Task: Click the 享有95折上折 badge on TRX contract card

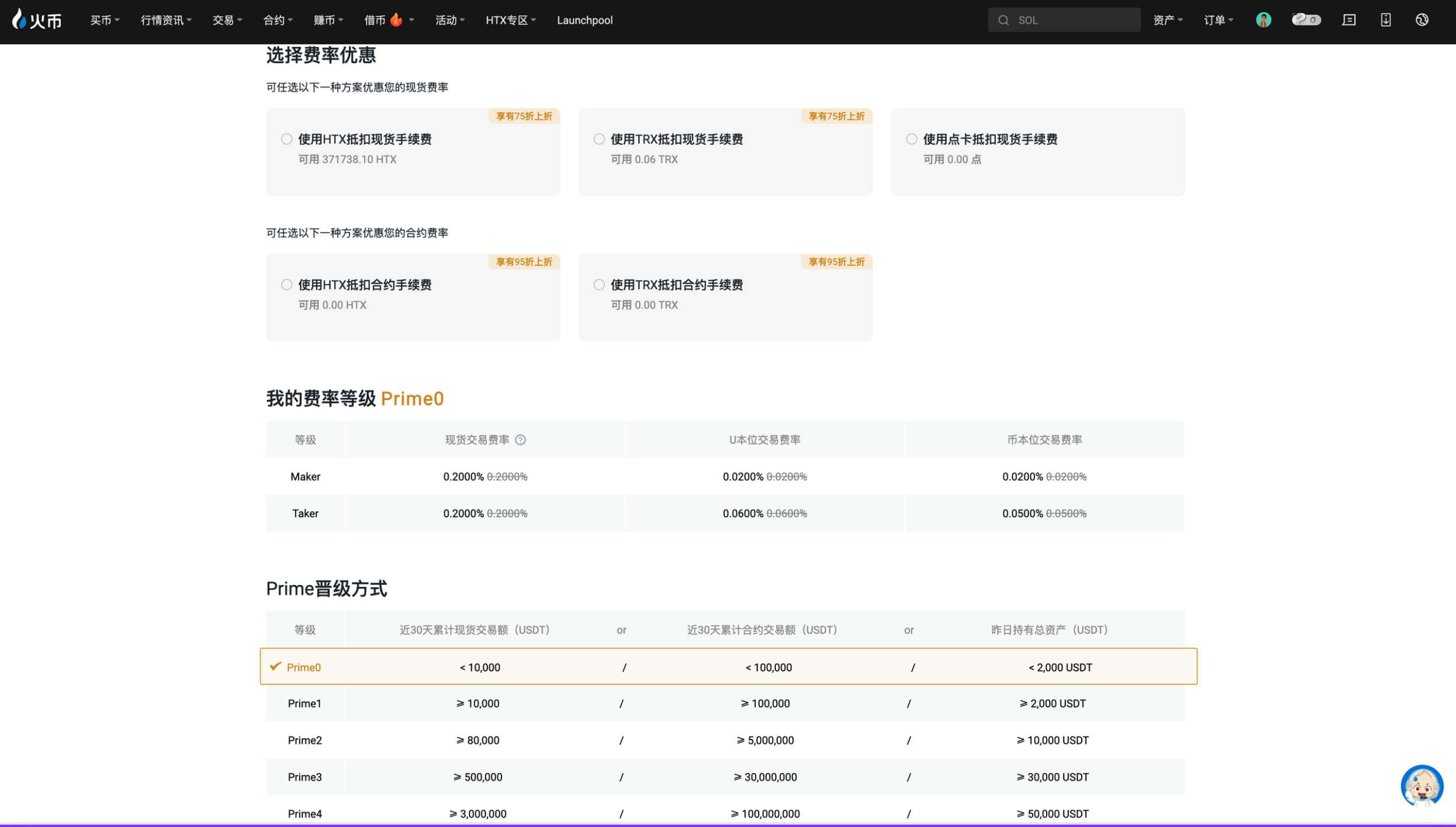Action: tap(836, 261)
